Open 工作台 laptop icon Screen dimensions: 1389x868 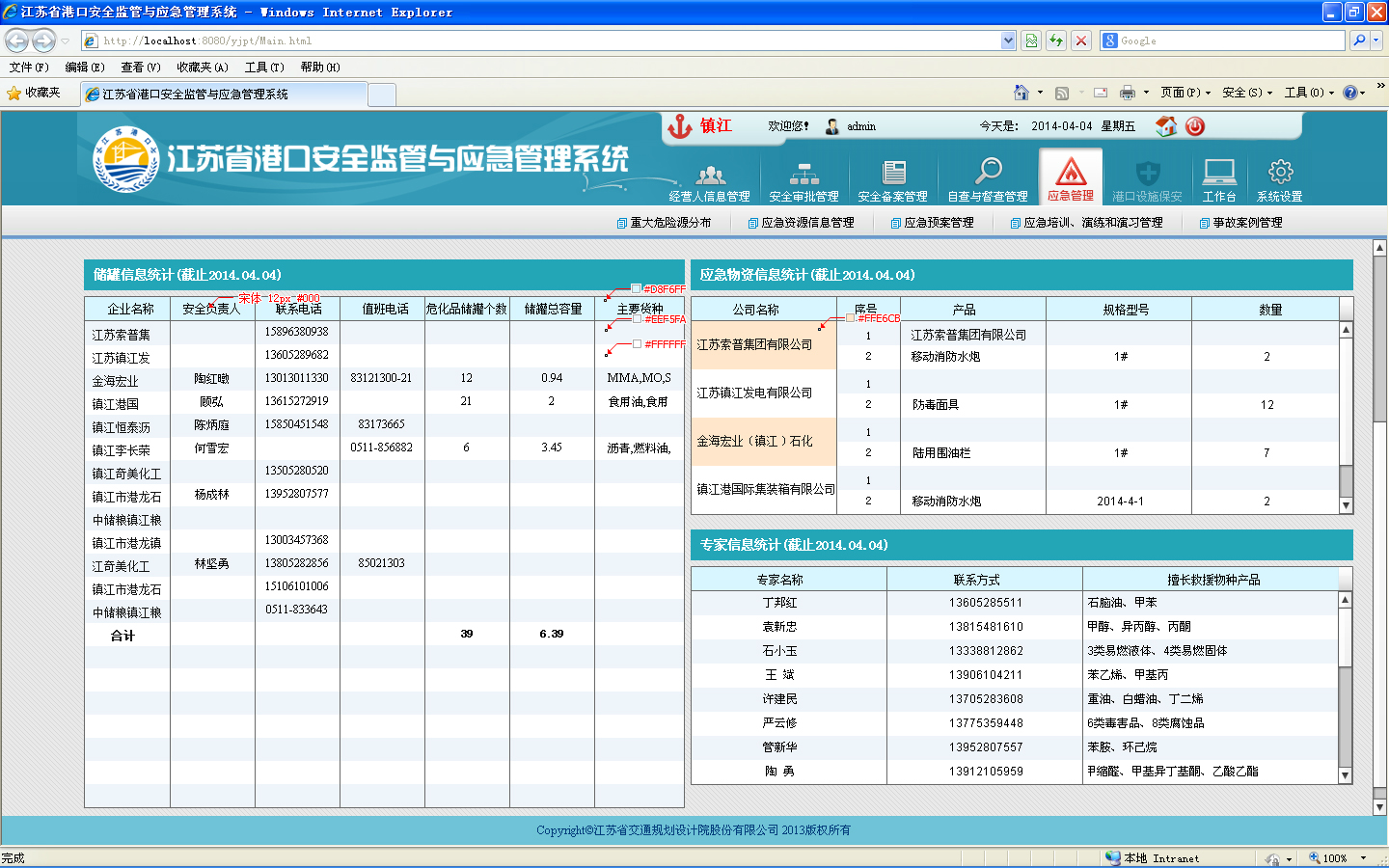(x=1219, y=173)
